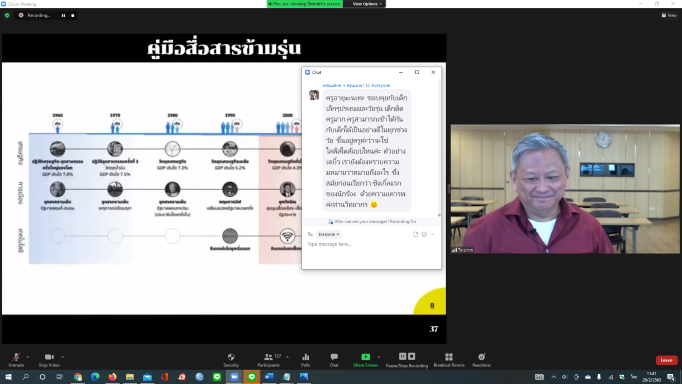Click green encryption shield icon
Image resolution: width=682 pixels, height=384 pixels.
pyautogui.click(x=7, y=15)
